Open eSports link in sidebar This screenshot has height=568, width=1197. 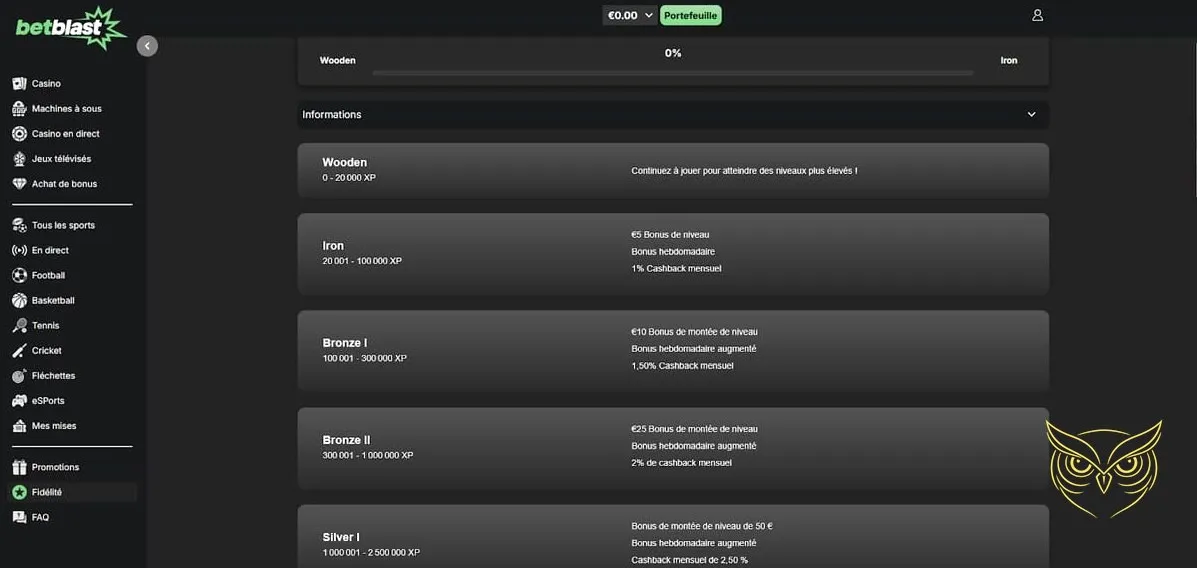(48, 401)
